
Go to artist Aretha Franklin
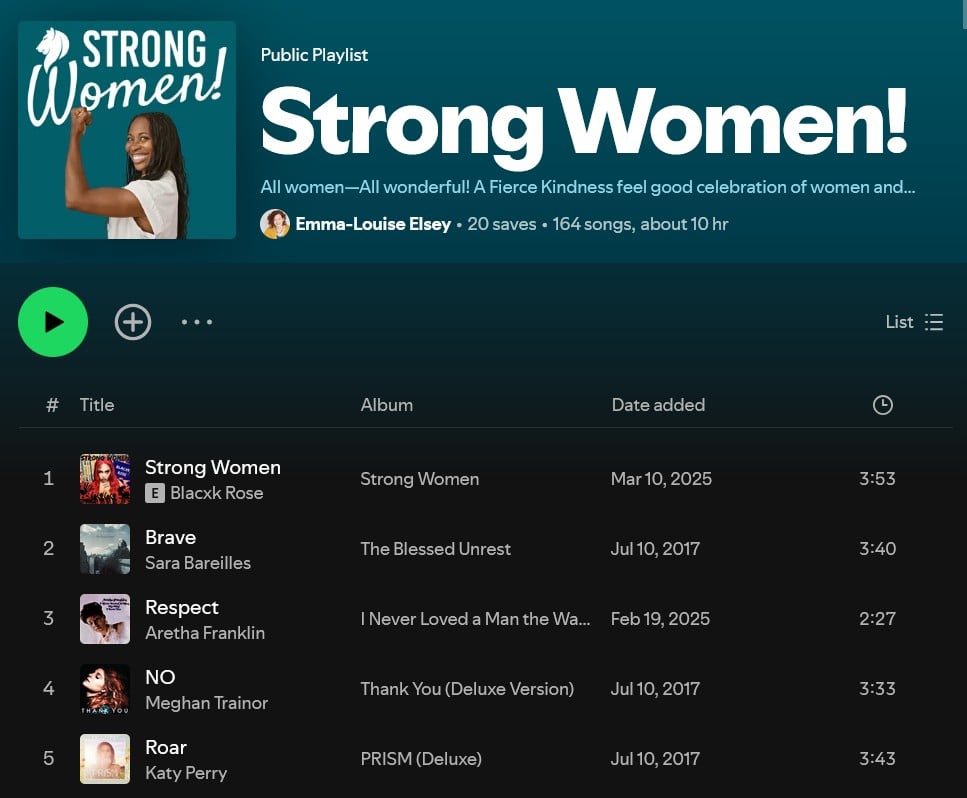pyautogui.click(x=205, y=633)
